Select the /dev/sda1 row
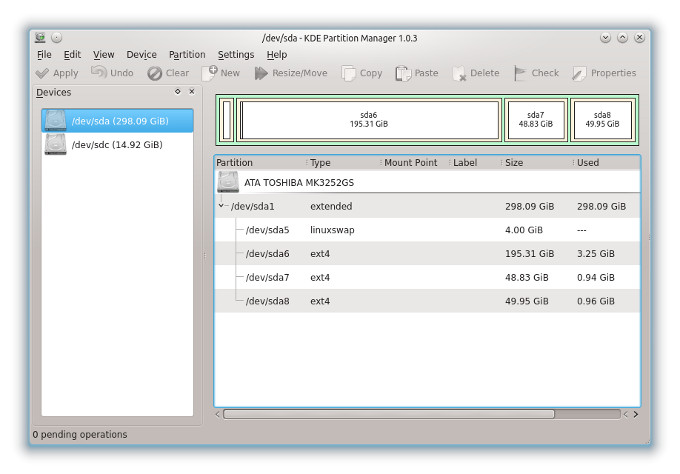 point(427,206)
